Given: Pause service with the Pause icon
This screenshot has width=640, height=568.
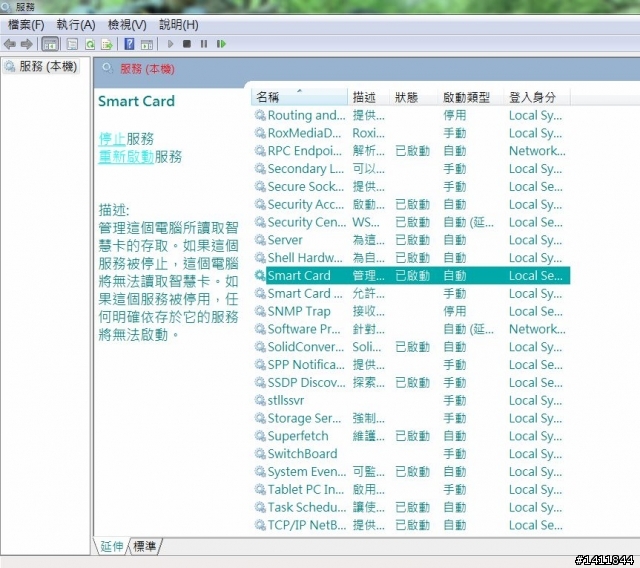Looking at the screenshot, I should pos(204,44).
